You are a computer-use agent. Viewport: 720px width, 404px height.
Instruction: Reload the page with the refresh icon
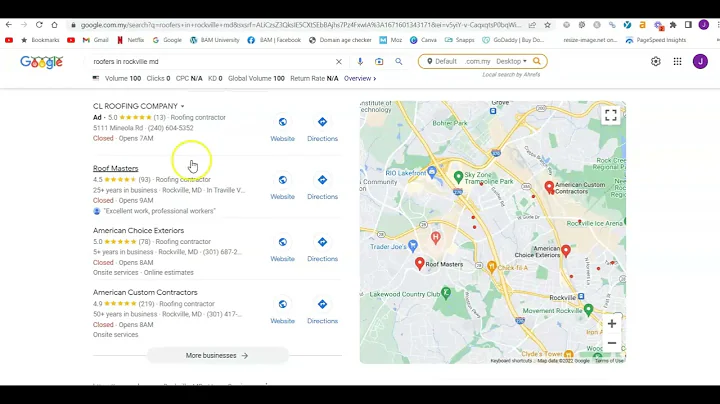pyautogui.click(x=39, y=25)
